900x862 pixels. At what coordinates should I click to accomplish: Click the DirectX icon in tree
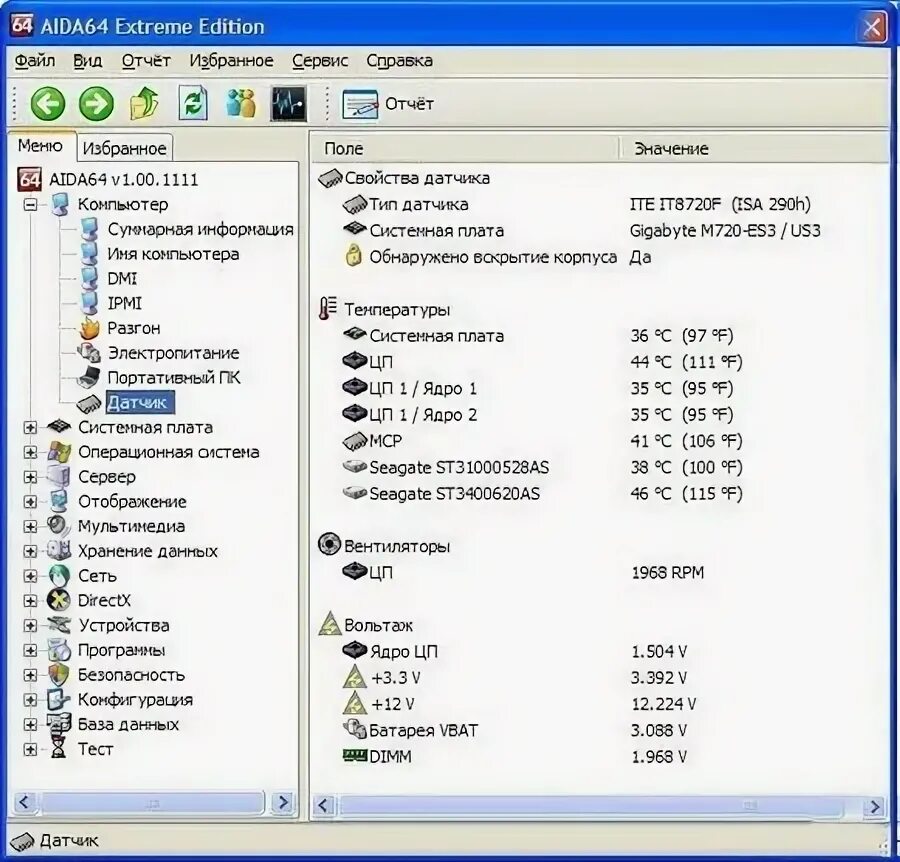(x=59, y=601)
